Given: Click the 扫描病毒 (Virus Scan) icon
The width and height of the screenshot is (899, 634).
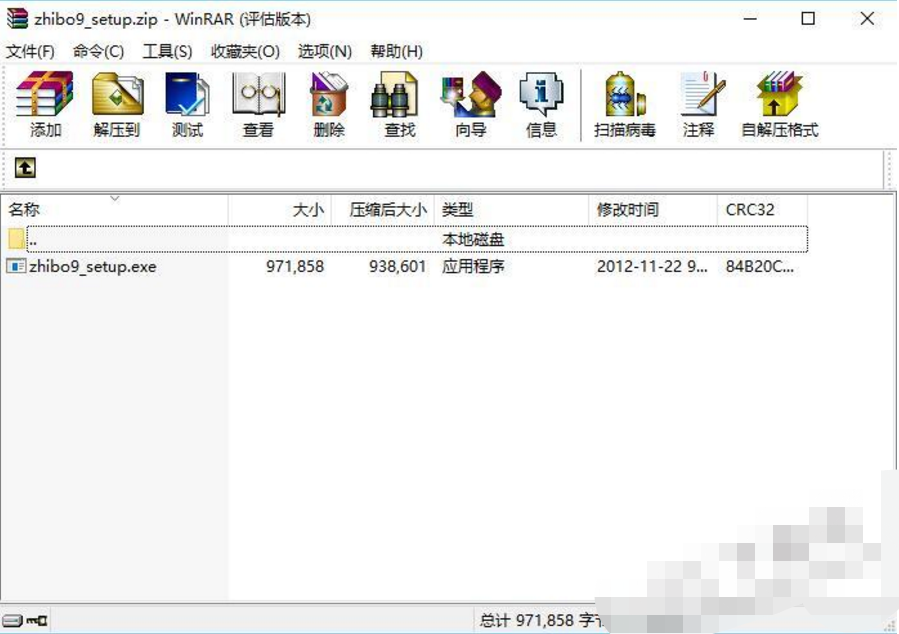Looking at the screenshot, I should [x=625, y=105].
